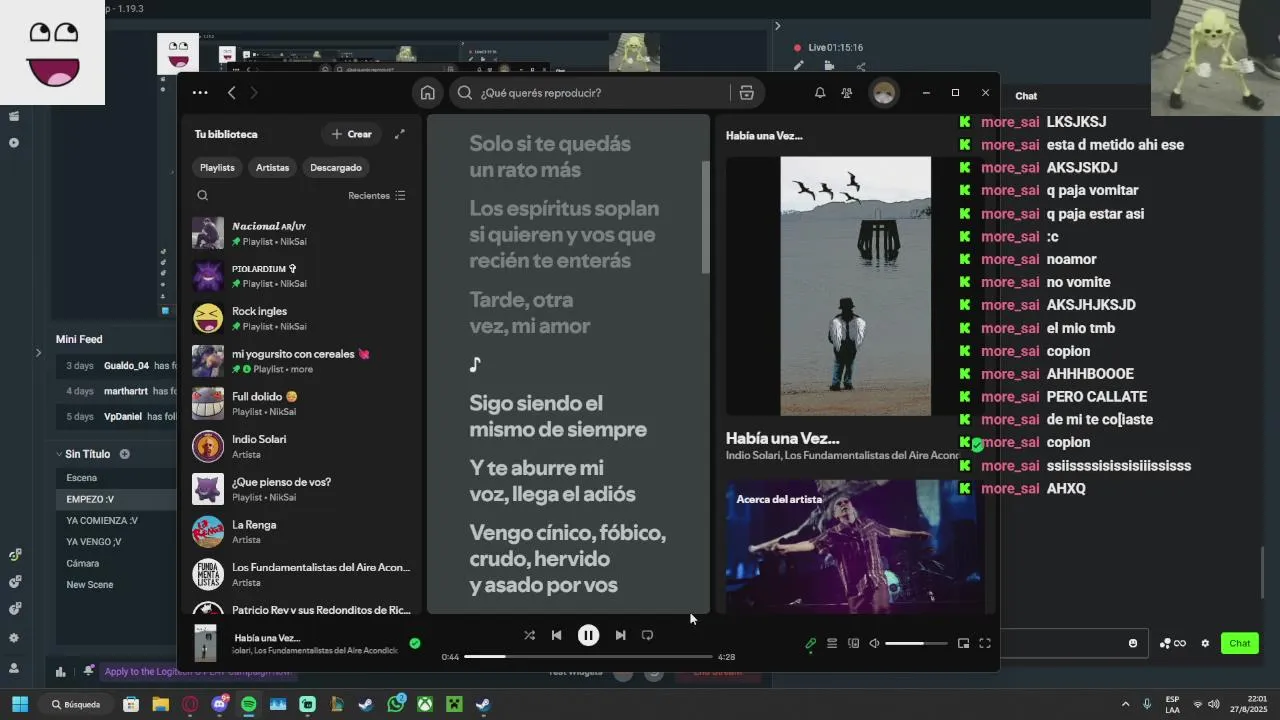Focus the ¿Qué querés reproducir? search field
The image size is (1280, 720).
pos(604,93)
